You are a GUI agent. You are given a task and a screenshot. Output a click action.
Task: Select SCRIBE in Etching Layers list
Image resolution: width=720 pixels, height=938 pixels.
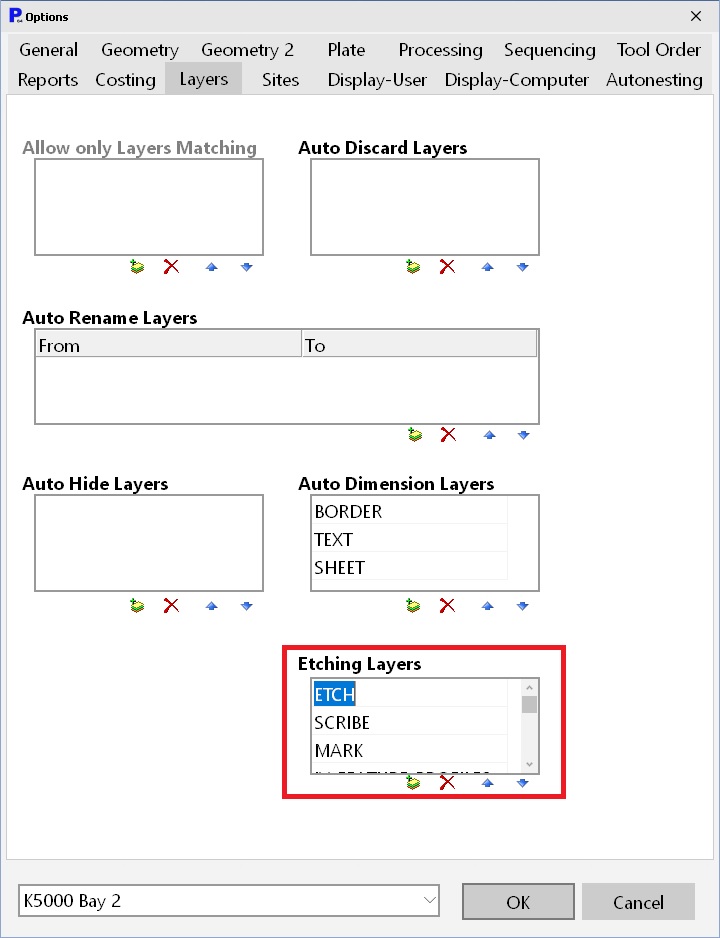click(410, 723)
